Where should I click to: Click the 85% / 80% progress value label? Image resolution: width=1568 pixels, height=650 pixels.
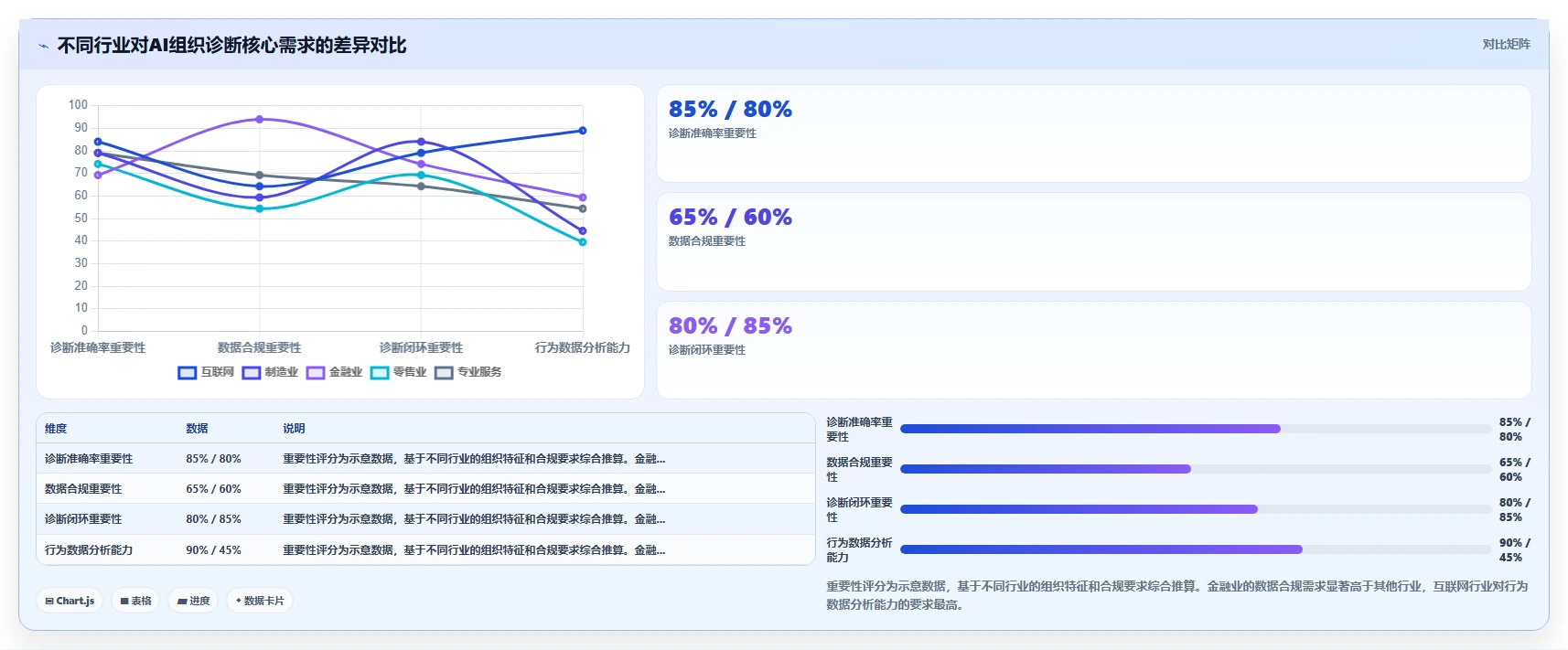[1514, 430]
